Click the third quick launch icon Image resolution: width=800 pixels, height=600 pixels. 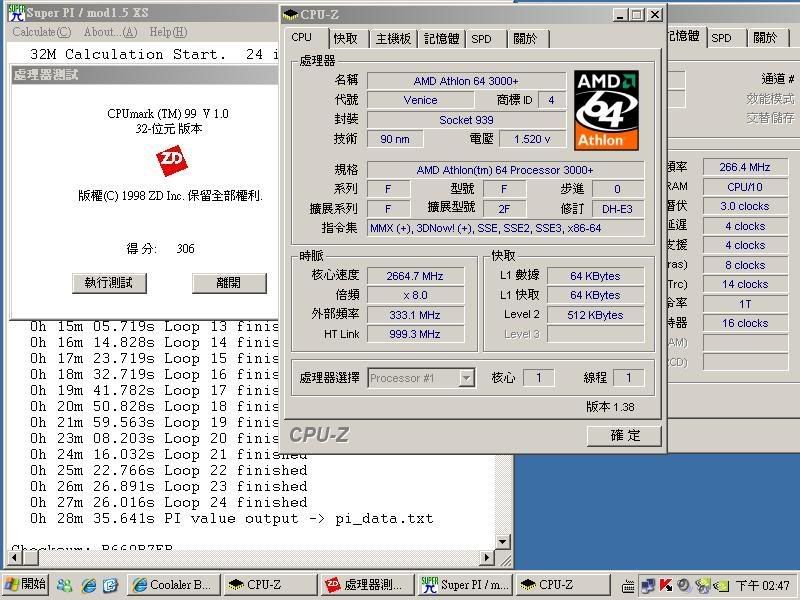110,585
